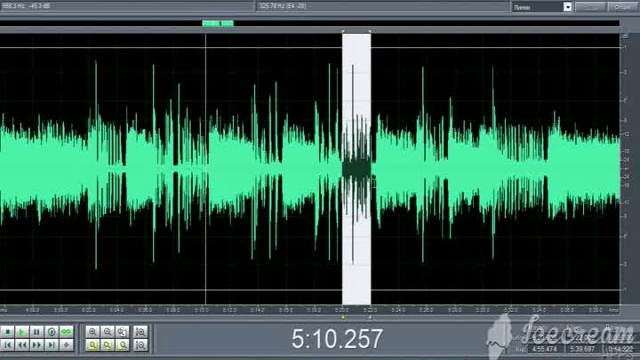Click the green view range bar above waveform
The width and height of the screenshot is (640, 360).
click(218, 23)
